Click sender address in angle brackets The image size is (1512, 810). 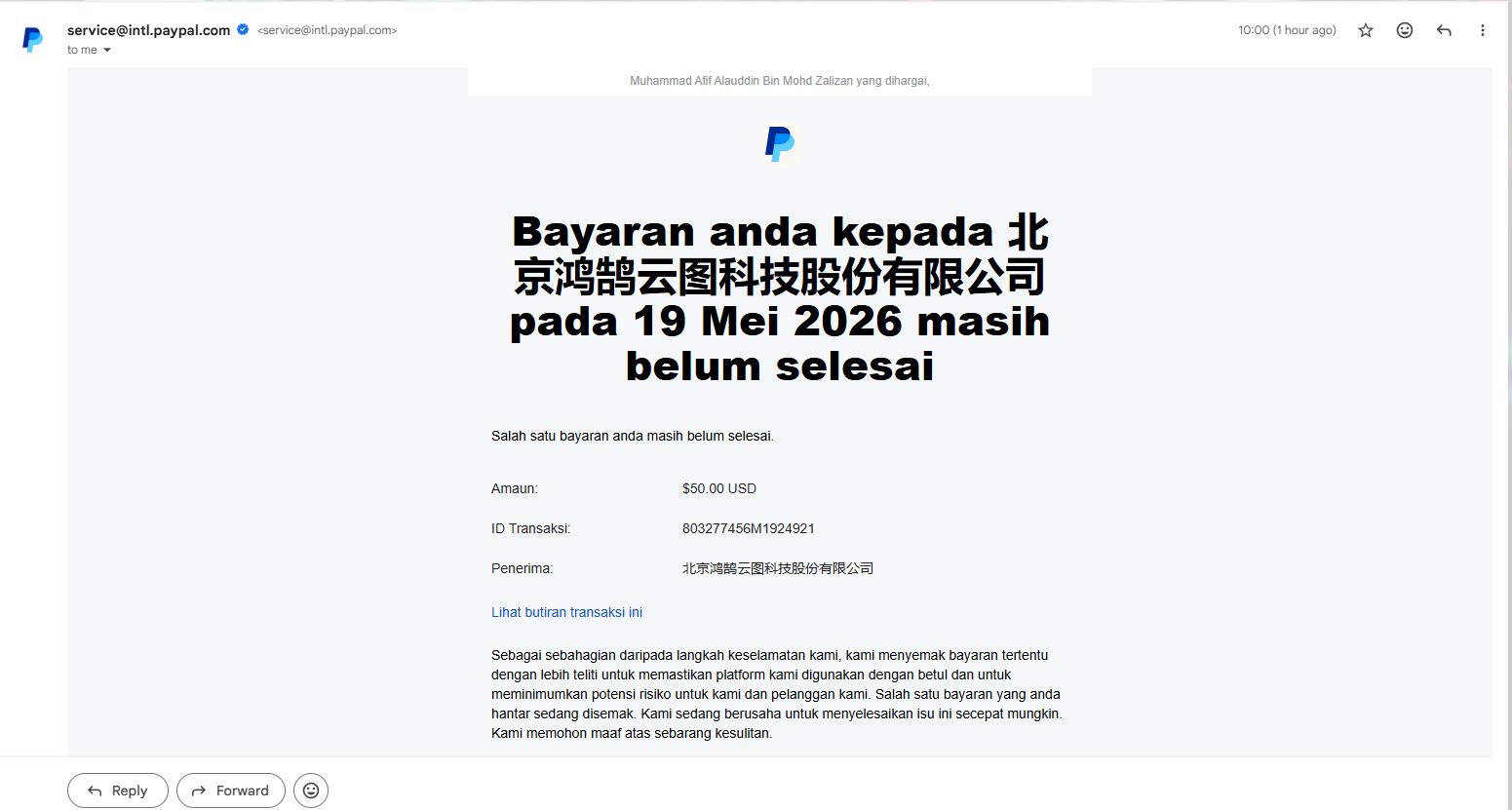tap(327, 30)
